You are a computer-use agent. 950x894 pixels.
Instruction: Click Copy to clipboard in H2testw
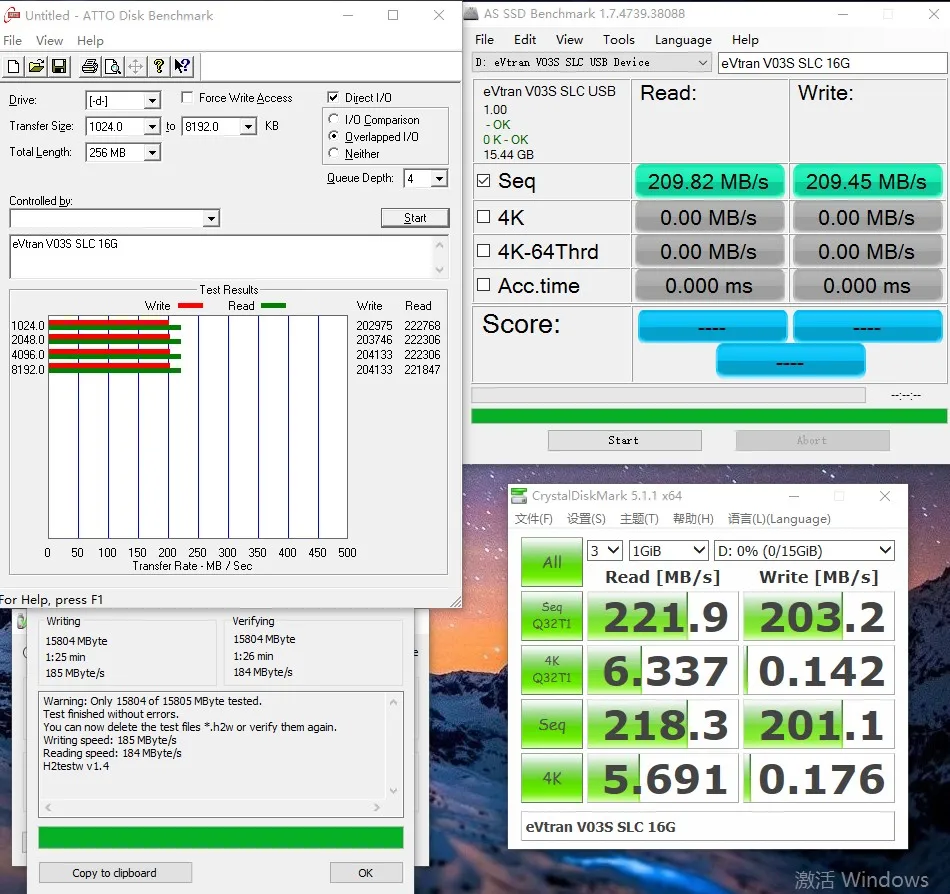pyautogui.click(x=115, y=873)
